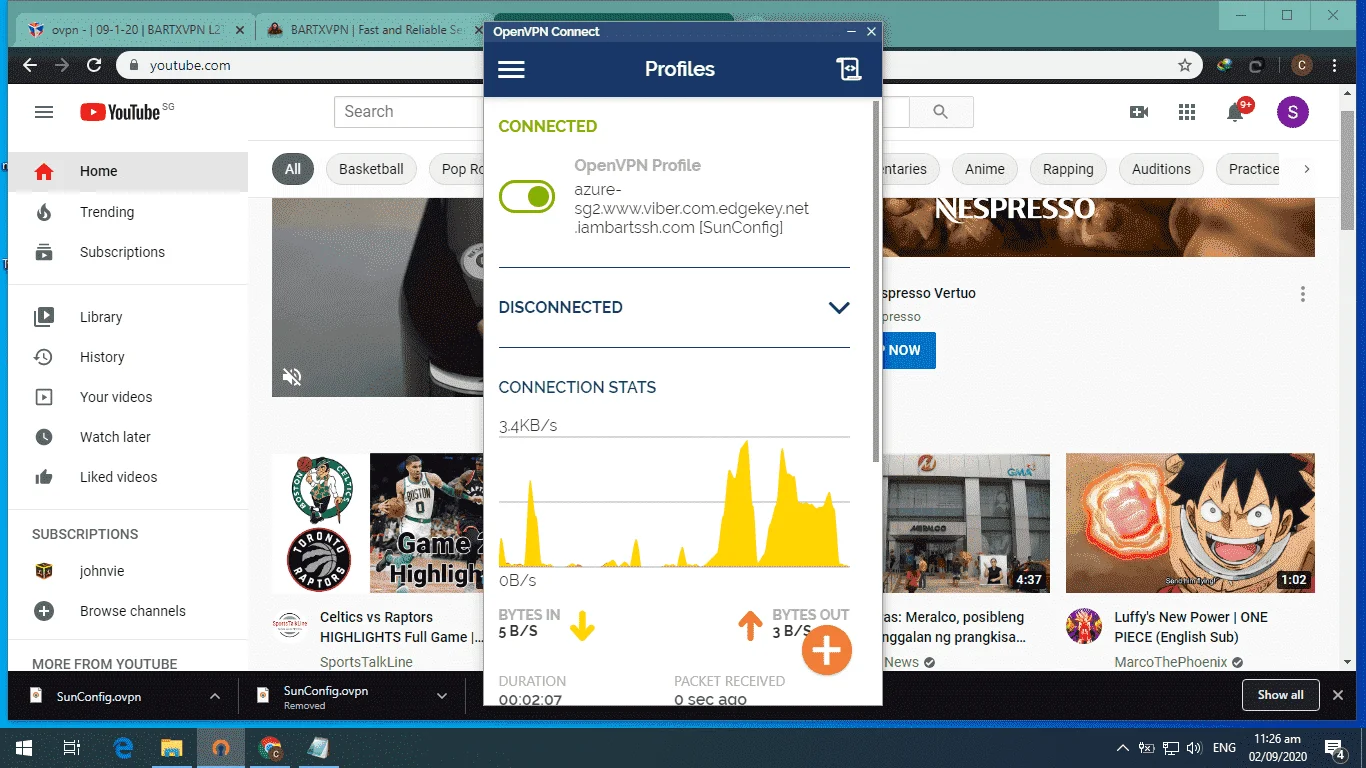Click Browse channels in the sidebar

coord(128,611)
